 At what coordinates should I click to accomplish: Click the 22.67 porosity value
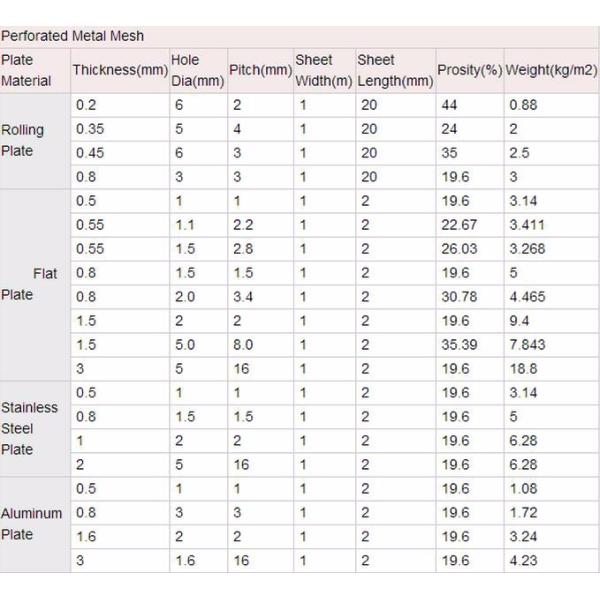coord(459,225)
